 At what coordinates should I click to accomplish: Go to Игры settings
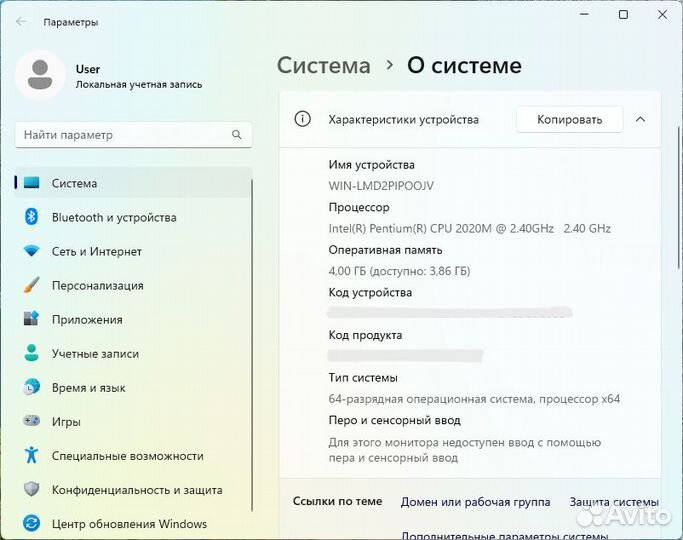coord(133,421)
